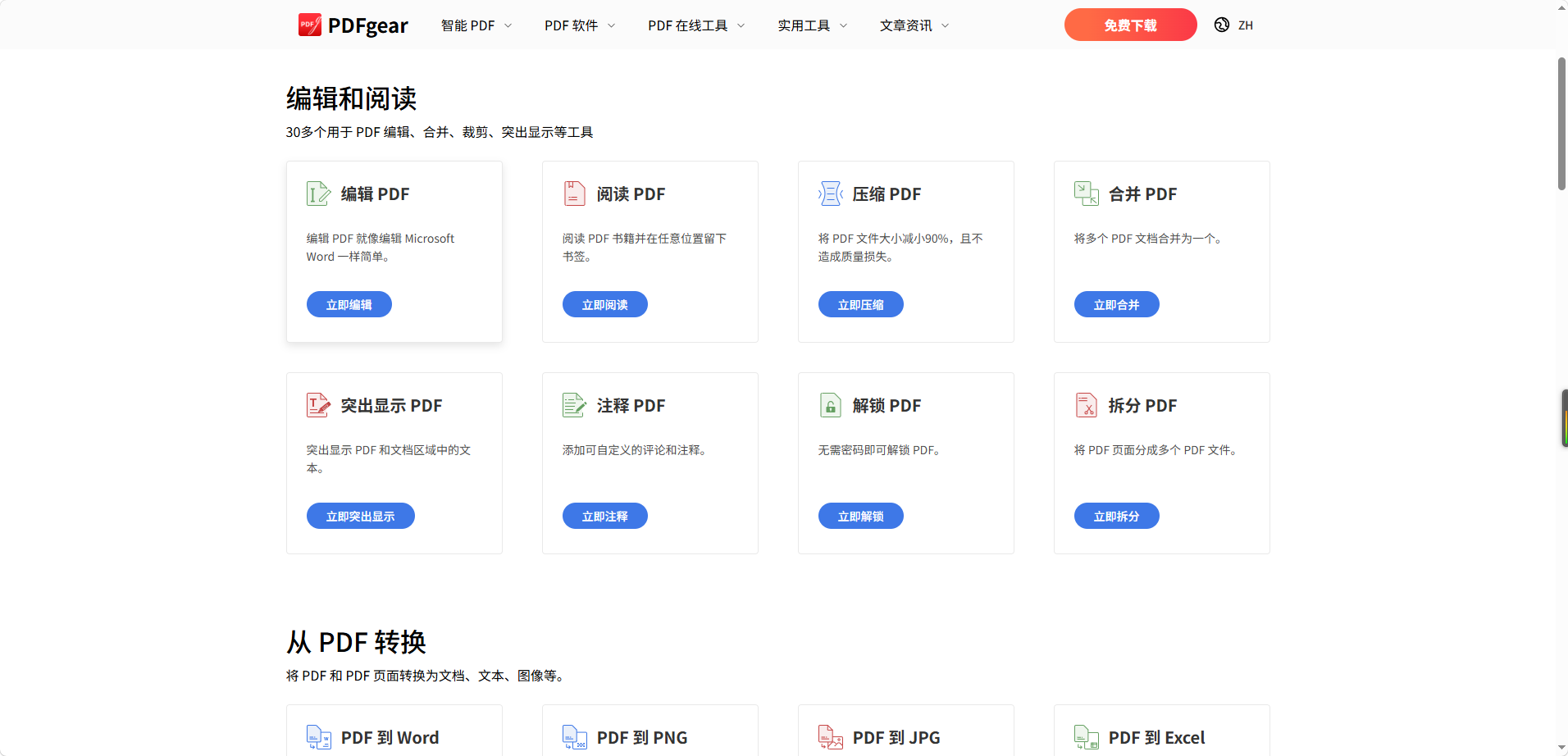Click the 立即突出显示 button
This screenshot has height=756, width=1568.
(x=360, y=516)
